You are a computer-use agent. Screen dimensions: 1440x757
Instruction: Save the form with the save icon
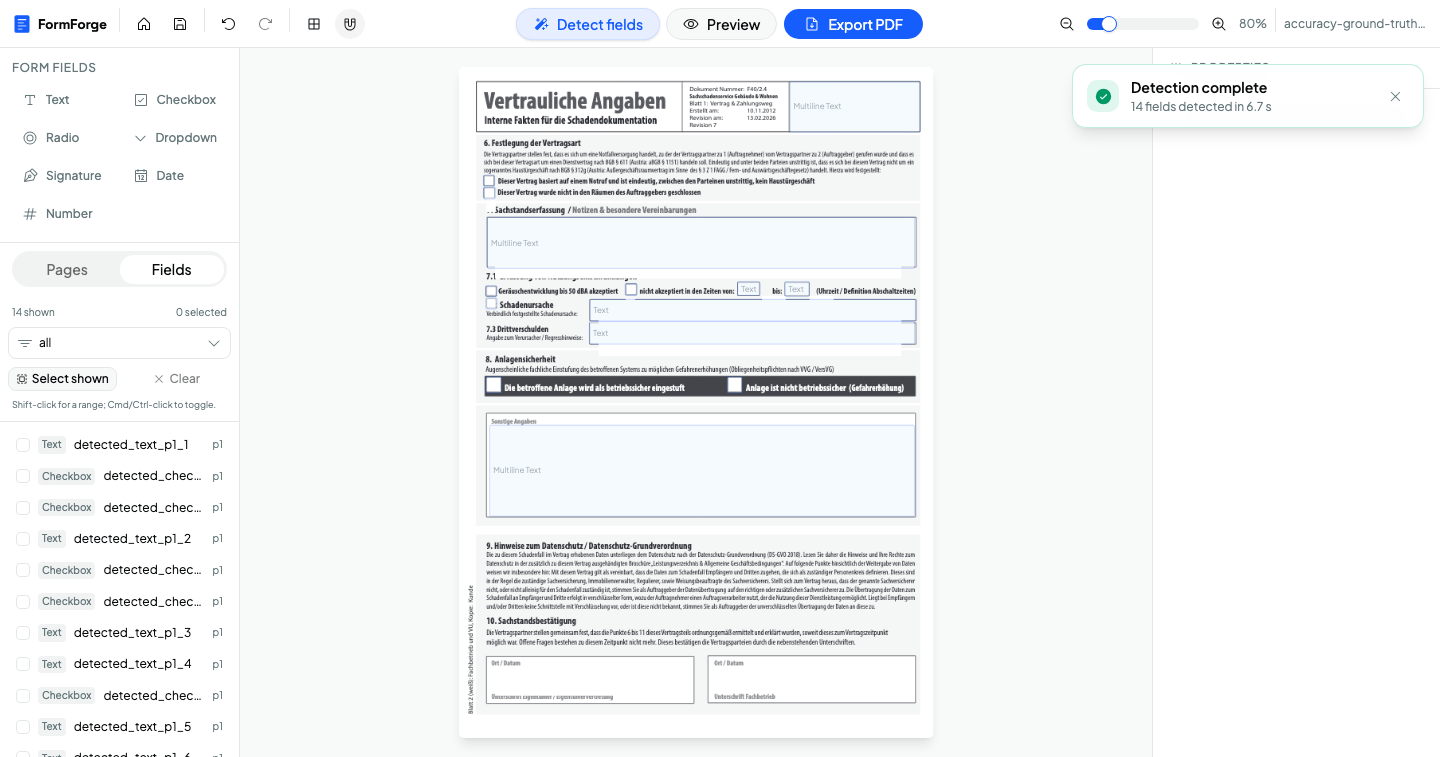coord(179,24)
